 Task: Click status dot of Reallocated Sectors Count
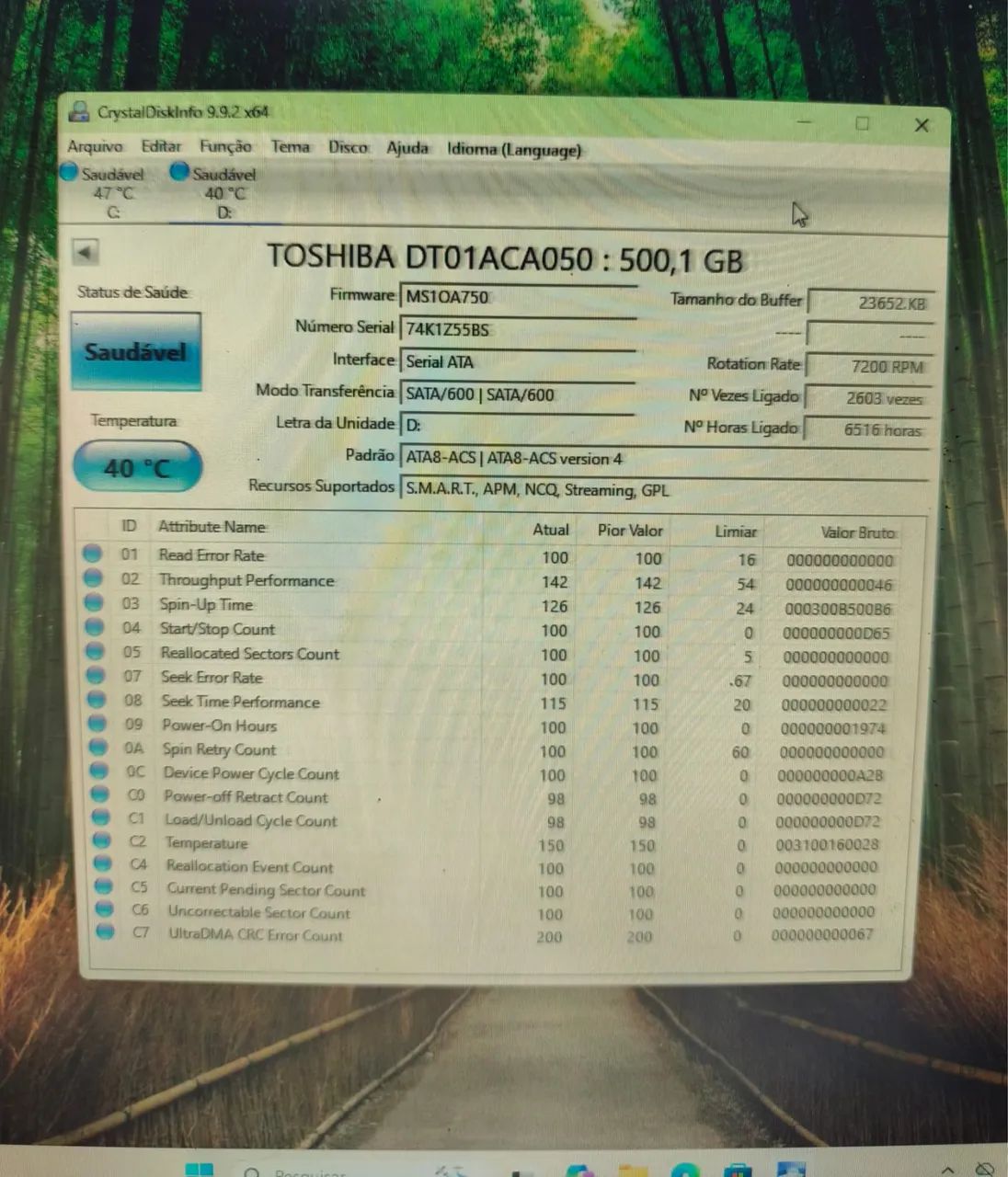[96, 651]
